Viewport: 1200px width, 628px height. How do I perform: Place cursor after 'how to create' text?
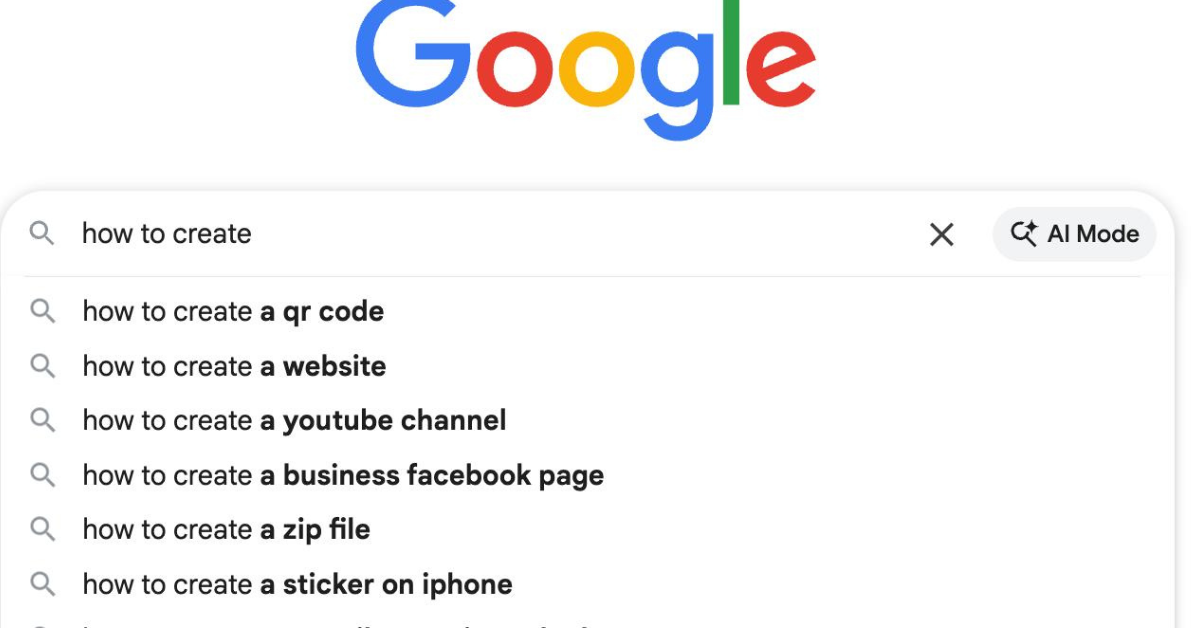[x=252, y=234]
